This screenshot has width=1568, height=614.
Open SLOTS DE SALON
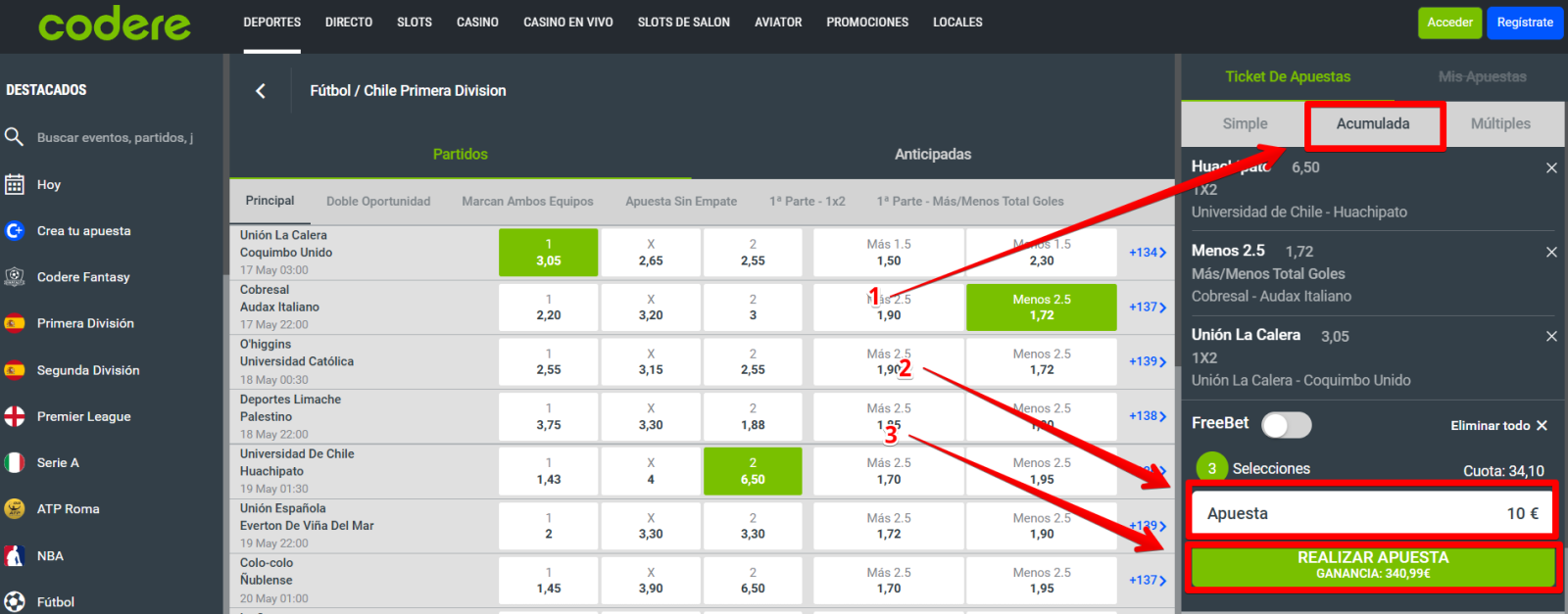(x=684, y=23)
